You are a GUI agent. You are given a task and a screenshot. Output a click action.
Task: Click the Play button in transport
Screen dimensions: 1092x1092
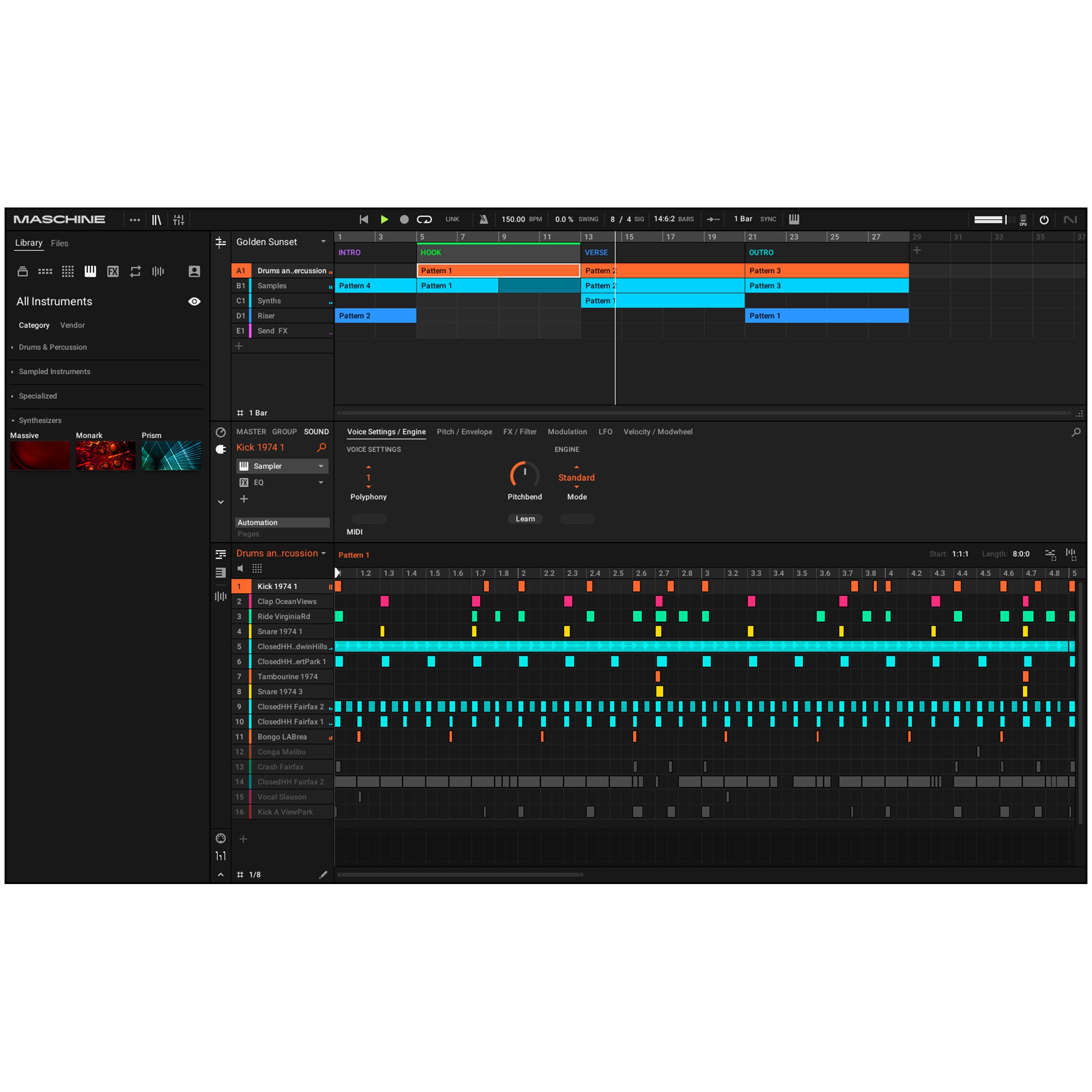coord(384,219)
